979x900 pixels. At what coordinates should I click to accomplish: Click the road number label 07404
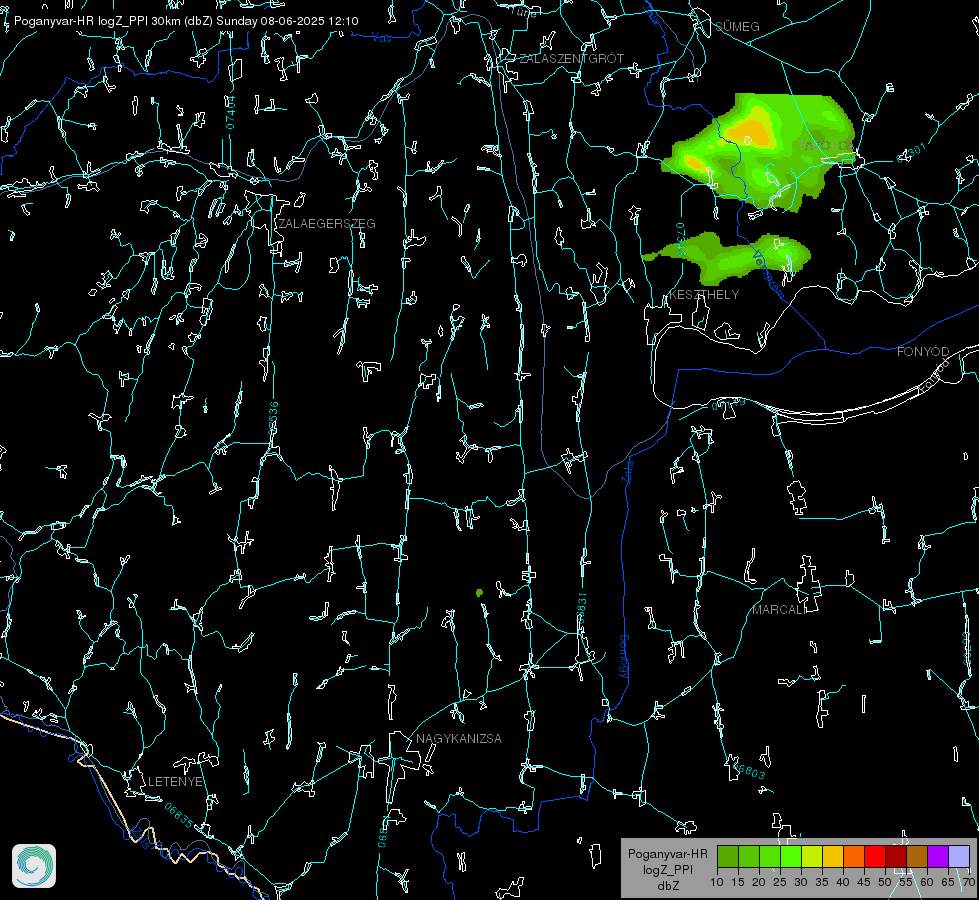[231, 112]
